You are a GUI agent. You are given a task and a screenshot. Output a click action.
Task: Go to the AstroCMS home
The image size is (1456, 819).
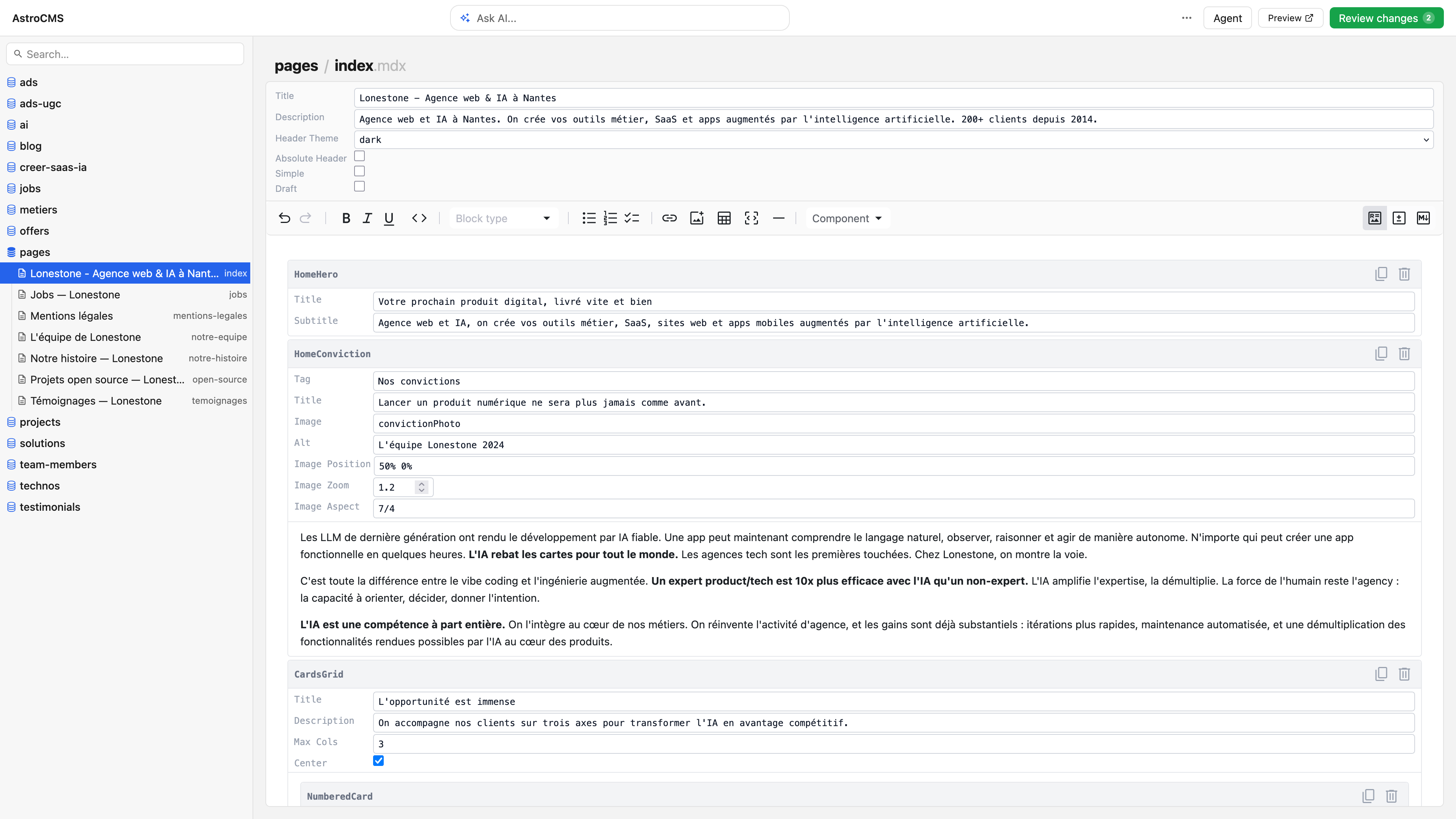tap(38, 18)
